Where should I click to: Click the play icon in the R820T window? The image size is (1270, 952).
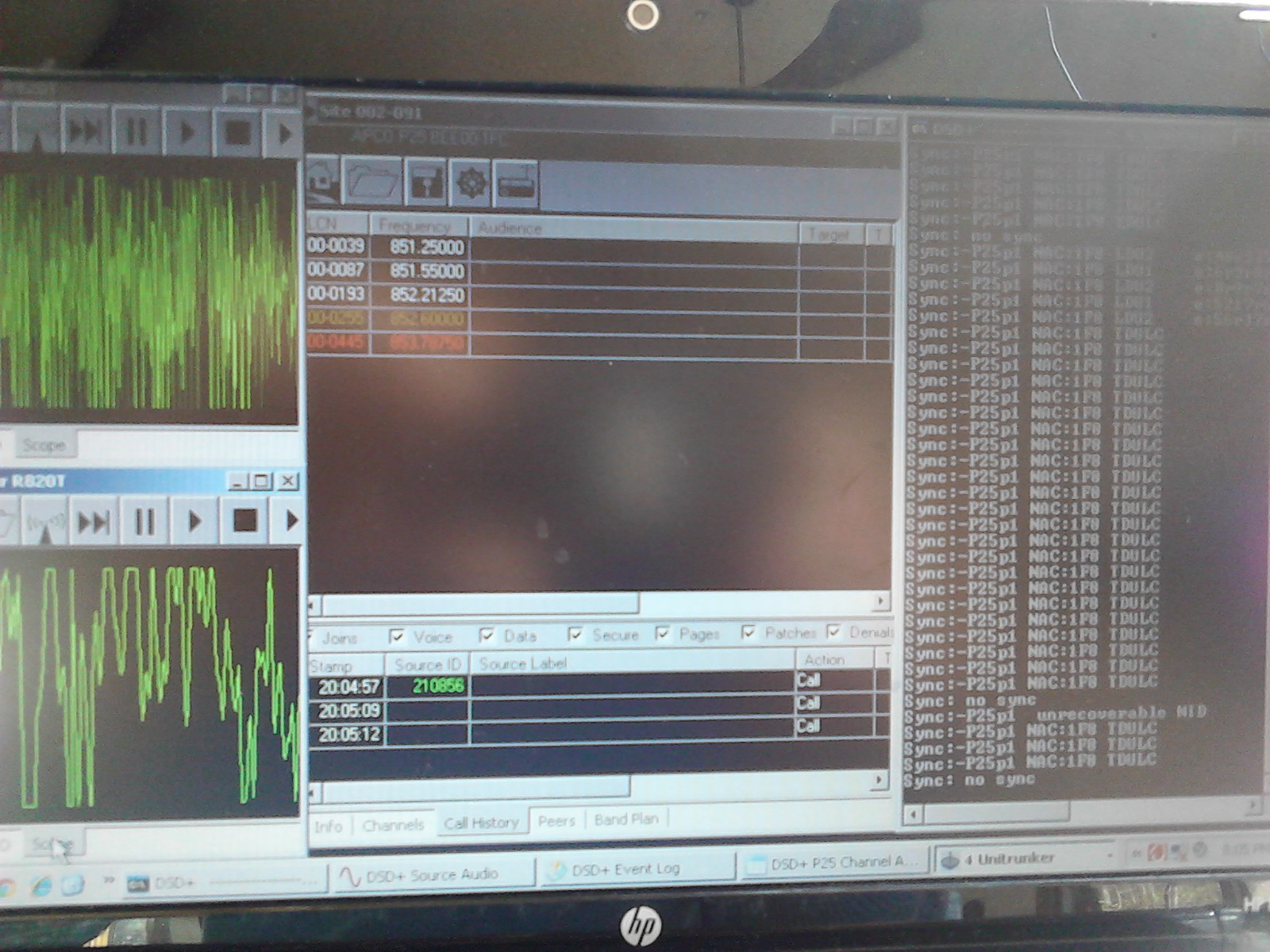point(193,520)
